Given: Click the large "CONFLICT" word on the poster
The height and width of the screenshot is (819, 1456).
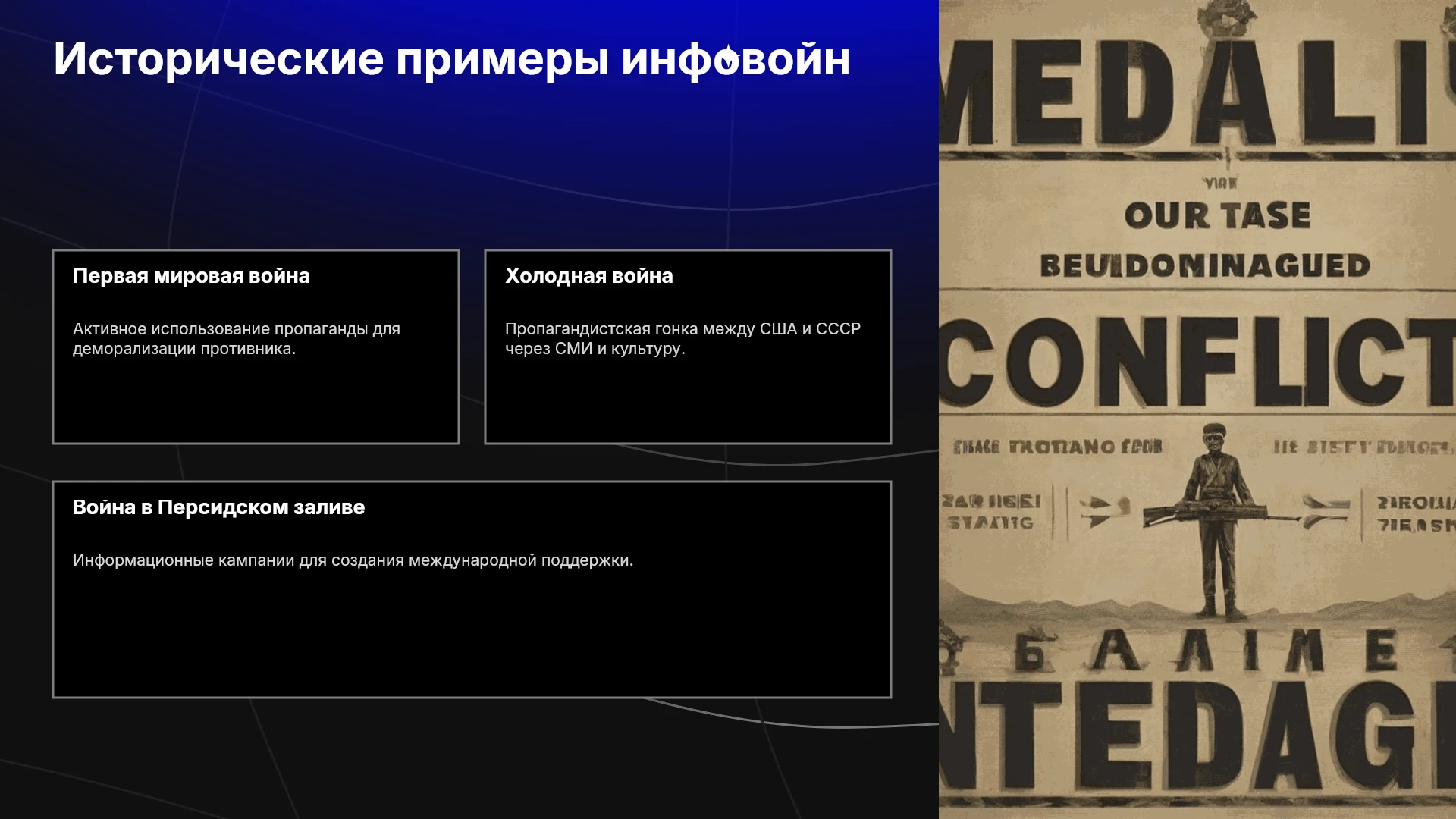Looking at the screenshot, I should tap(1197, 362).
